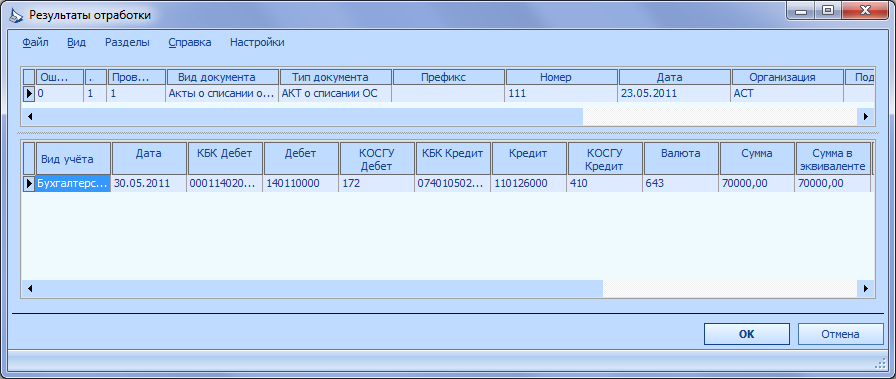This screenshot has width=896, height=379.
Task: Select the КОСГУ Кредит cell '410'
Action: (x=605, y=183)
